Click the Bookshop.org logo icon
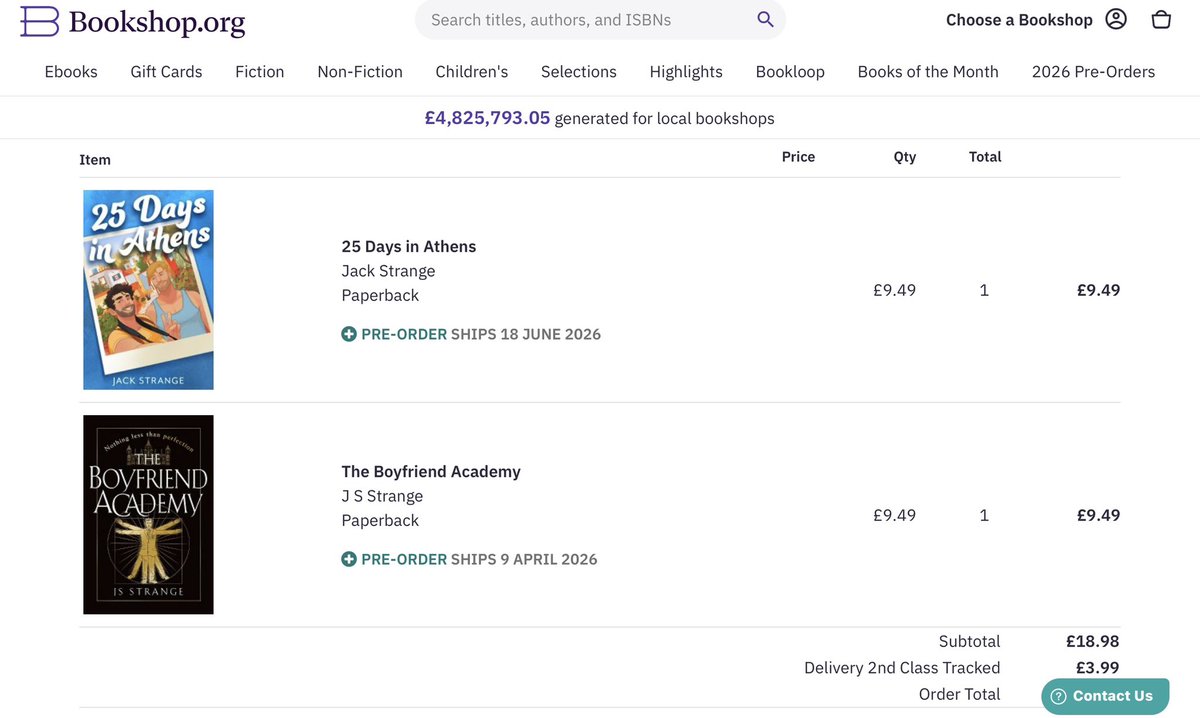This screenshot has height=718, width=1200. [x=39, y=20]
